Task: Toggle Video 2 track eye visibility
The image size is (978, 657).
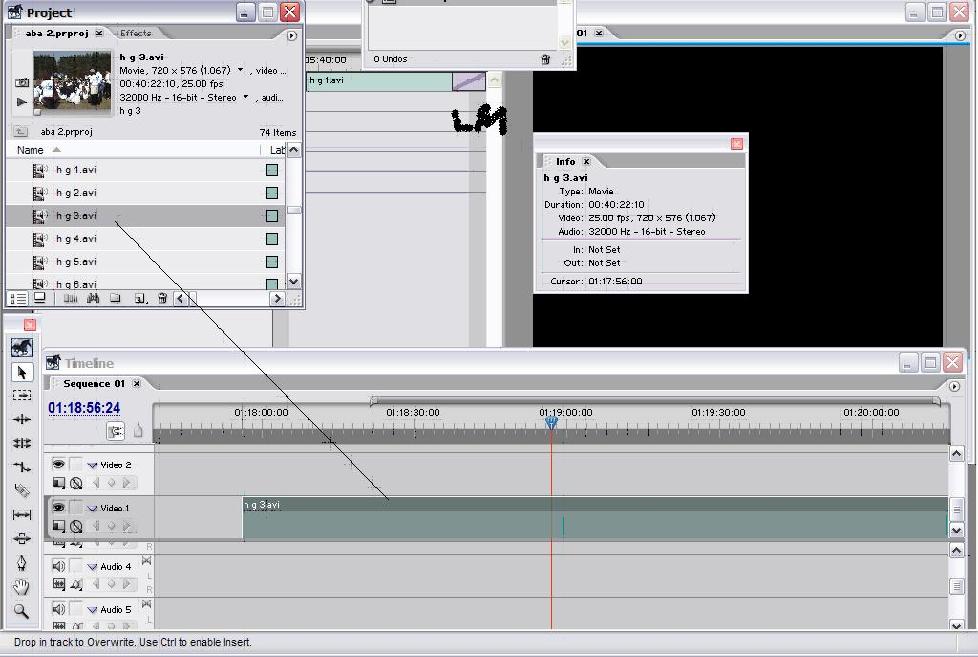Action: (58, 465)
